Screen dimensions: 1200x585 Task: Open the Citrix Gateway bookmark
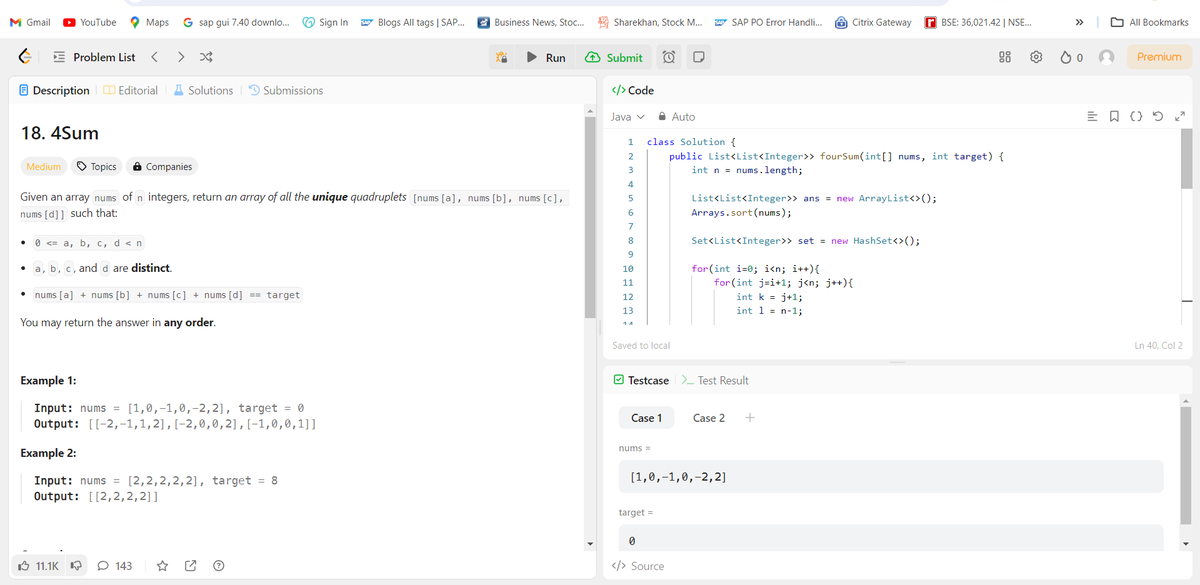pos(872,21)
